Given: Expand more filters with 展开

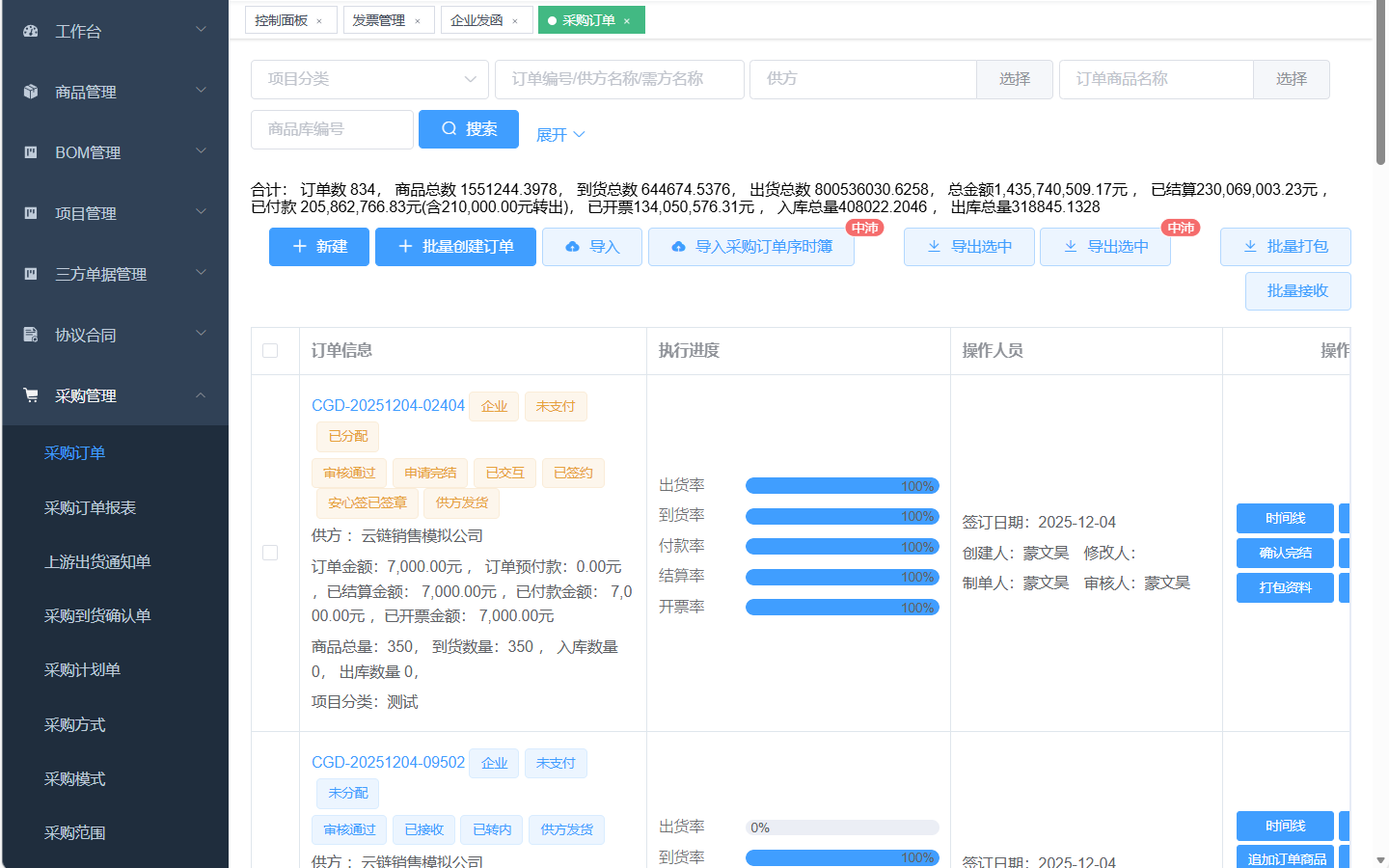Looking at the screenshot, I should tap(559, 135).
